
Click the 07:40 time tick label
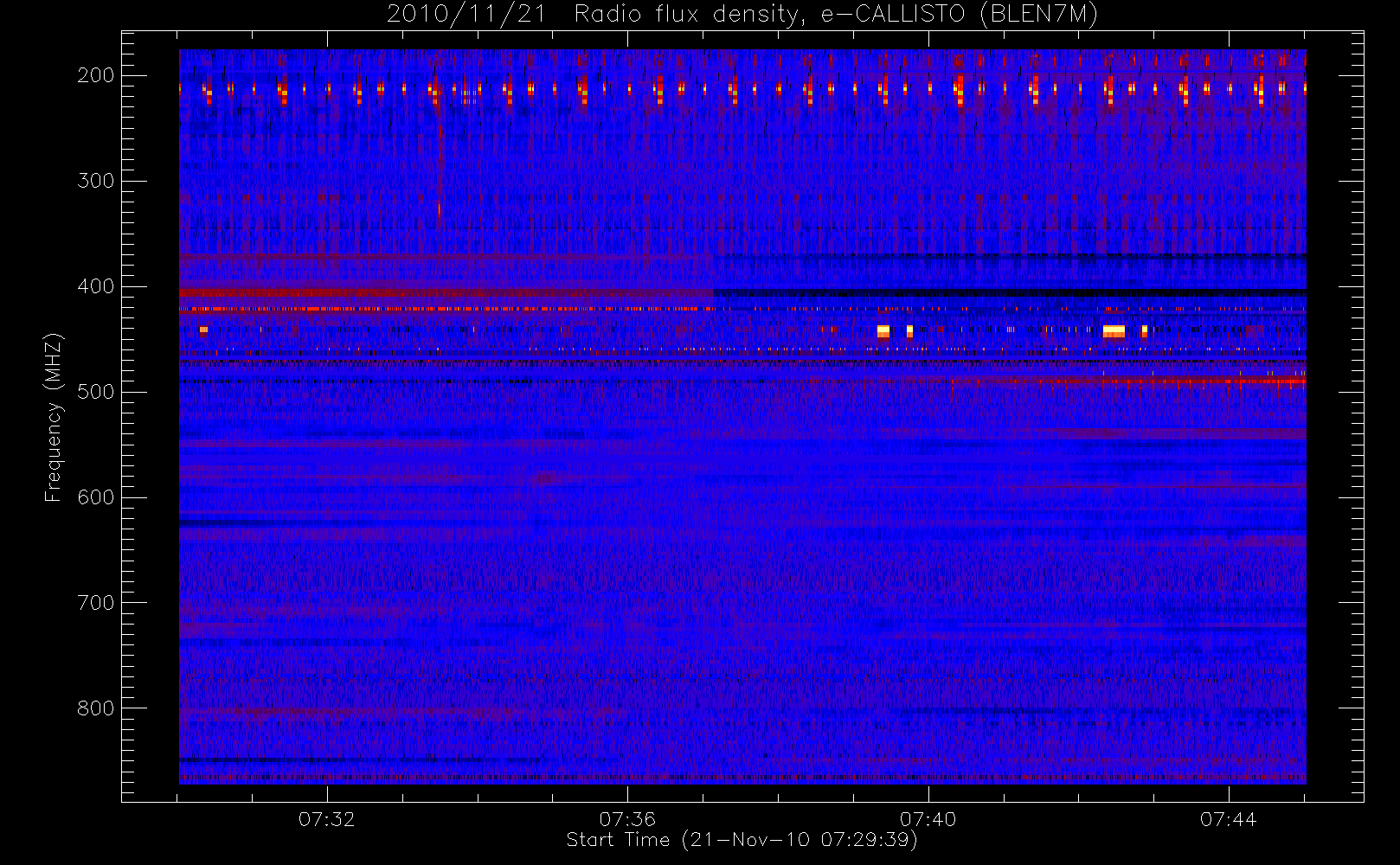(x=928, y=819)
